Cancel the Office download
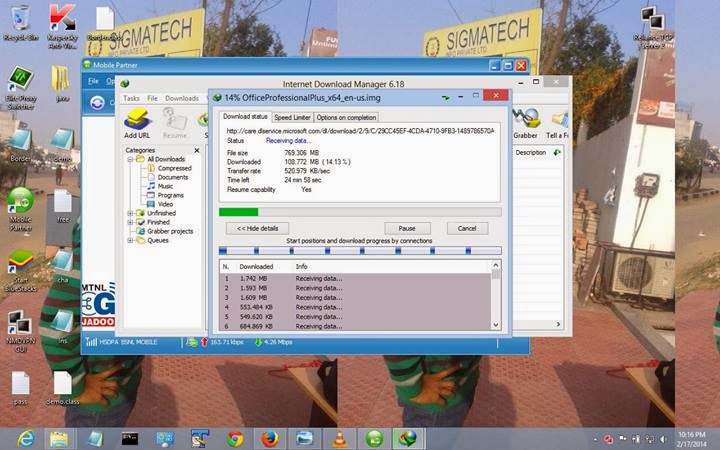The width and height of the screenshot is (720, 450). pos(467,228)
